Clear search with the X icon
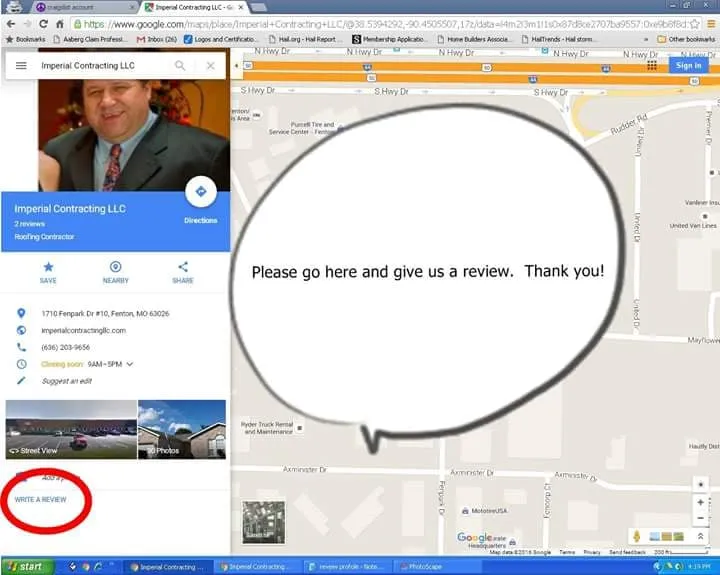Viewport: 720px width, 575px height. pyautogui.click(x=210, y=65)
